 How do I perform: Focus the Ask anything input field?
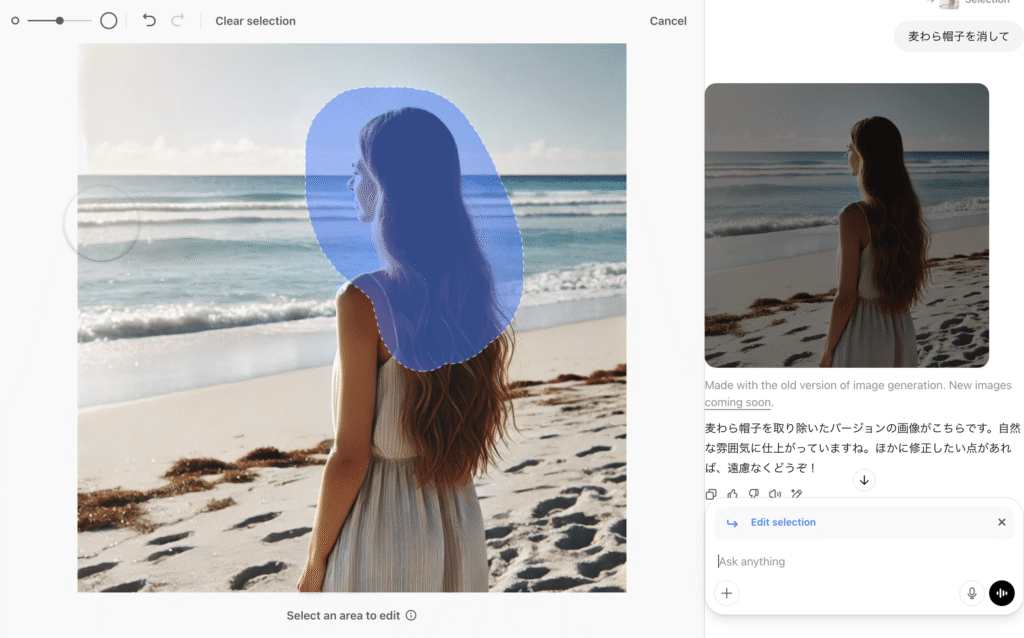point(863,562)
